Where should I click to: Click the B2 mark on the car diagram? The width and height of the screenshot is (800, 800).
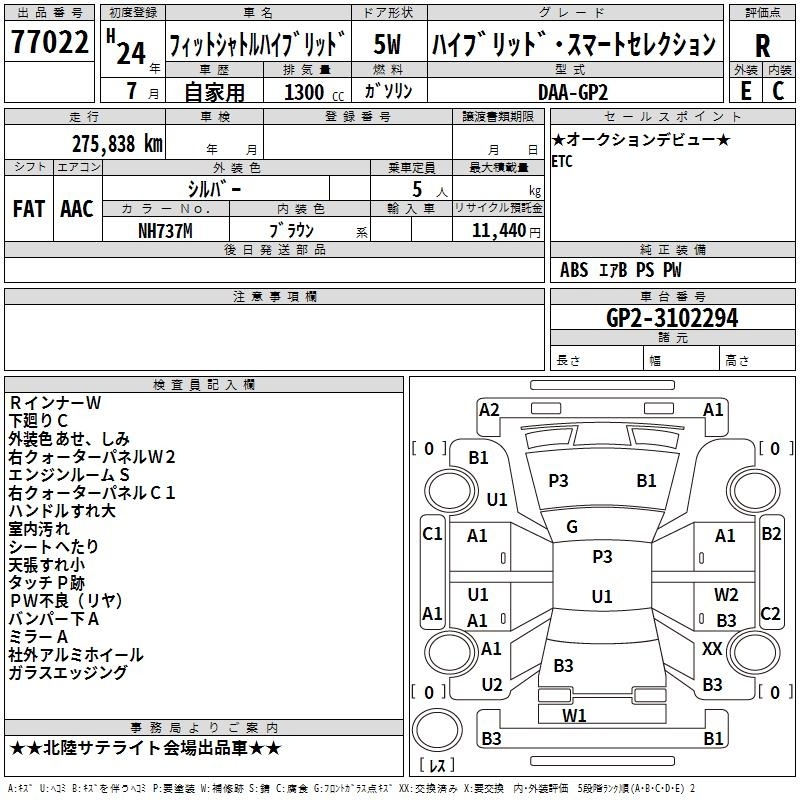tap(771, 534)
